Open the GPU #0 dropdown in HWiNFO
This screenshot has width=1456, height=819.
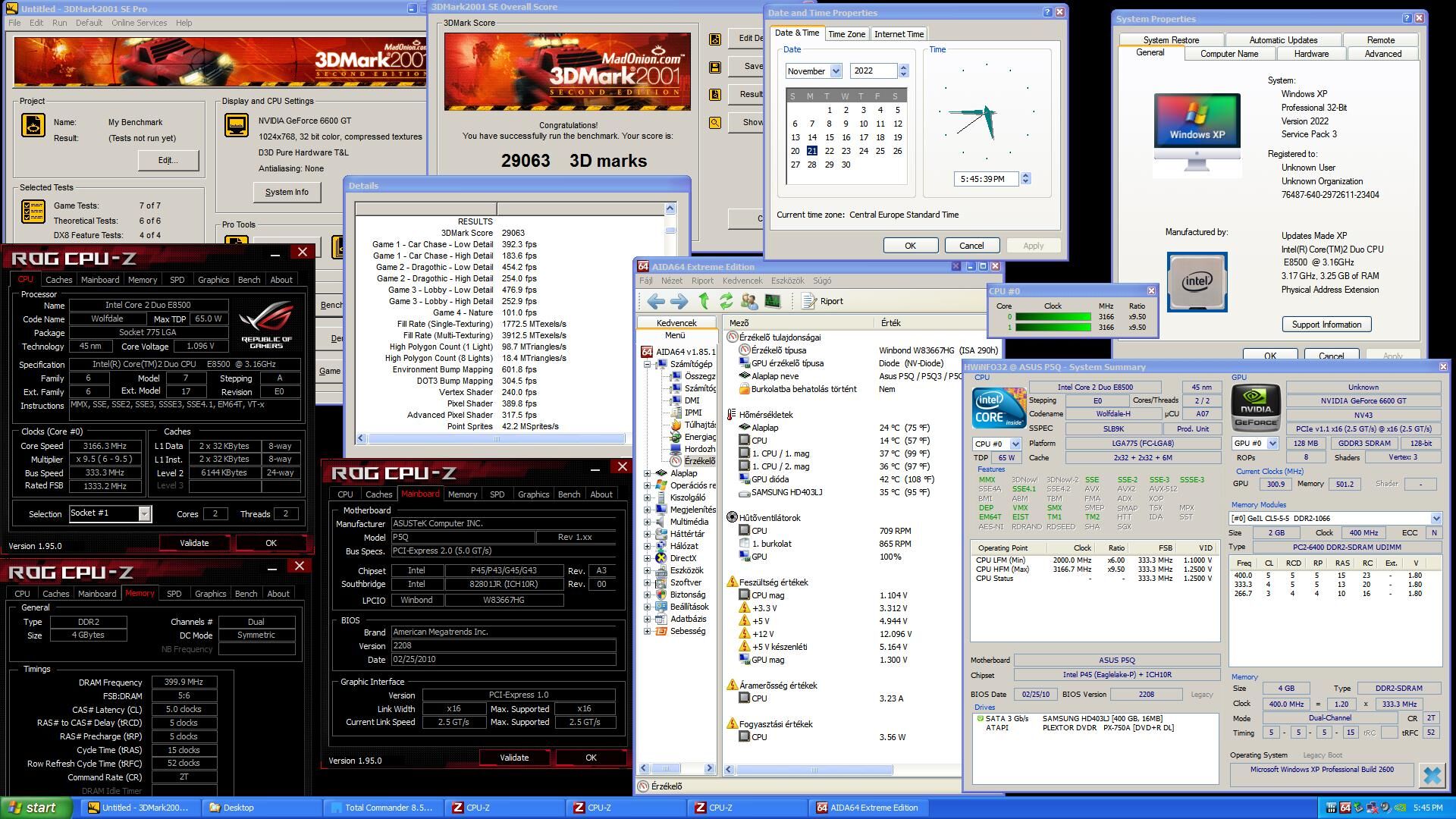1272,444
